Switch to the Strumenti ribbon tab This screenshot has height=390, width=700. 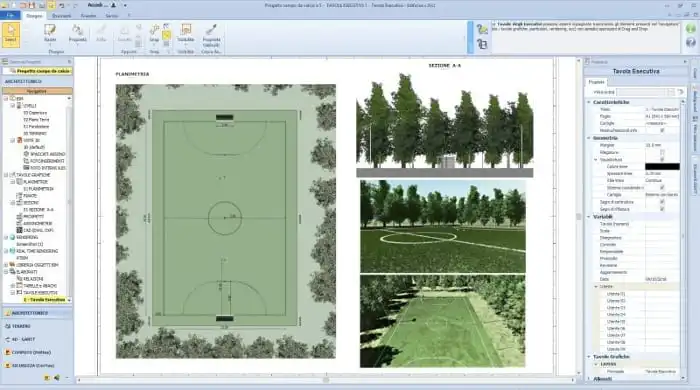pos(62,16)
